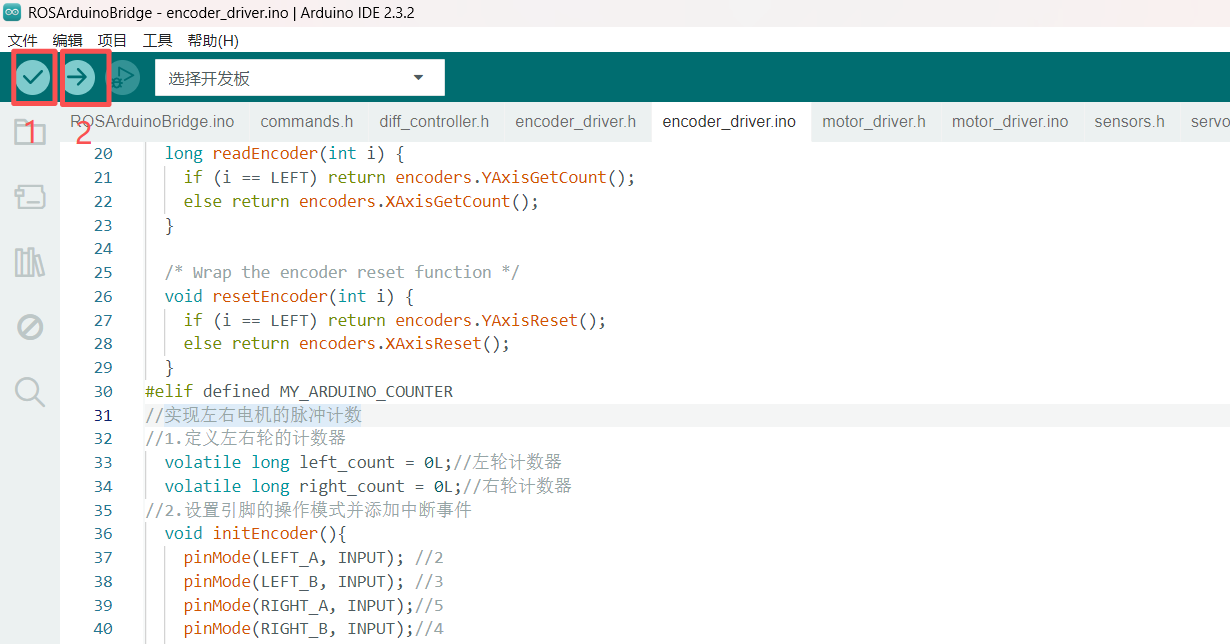Click the Upload arrow button
The width and height of the screenshot is (1230, 644).
[x=79, y=77]
